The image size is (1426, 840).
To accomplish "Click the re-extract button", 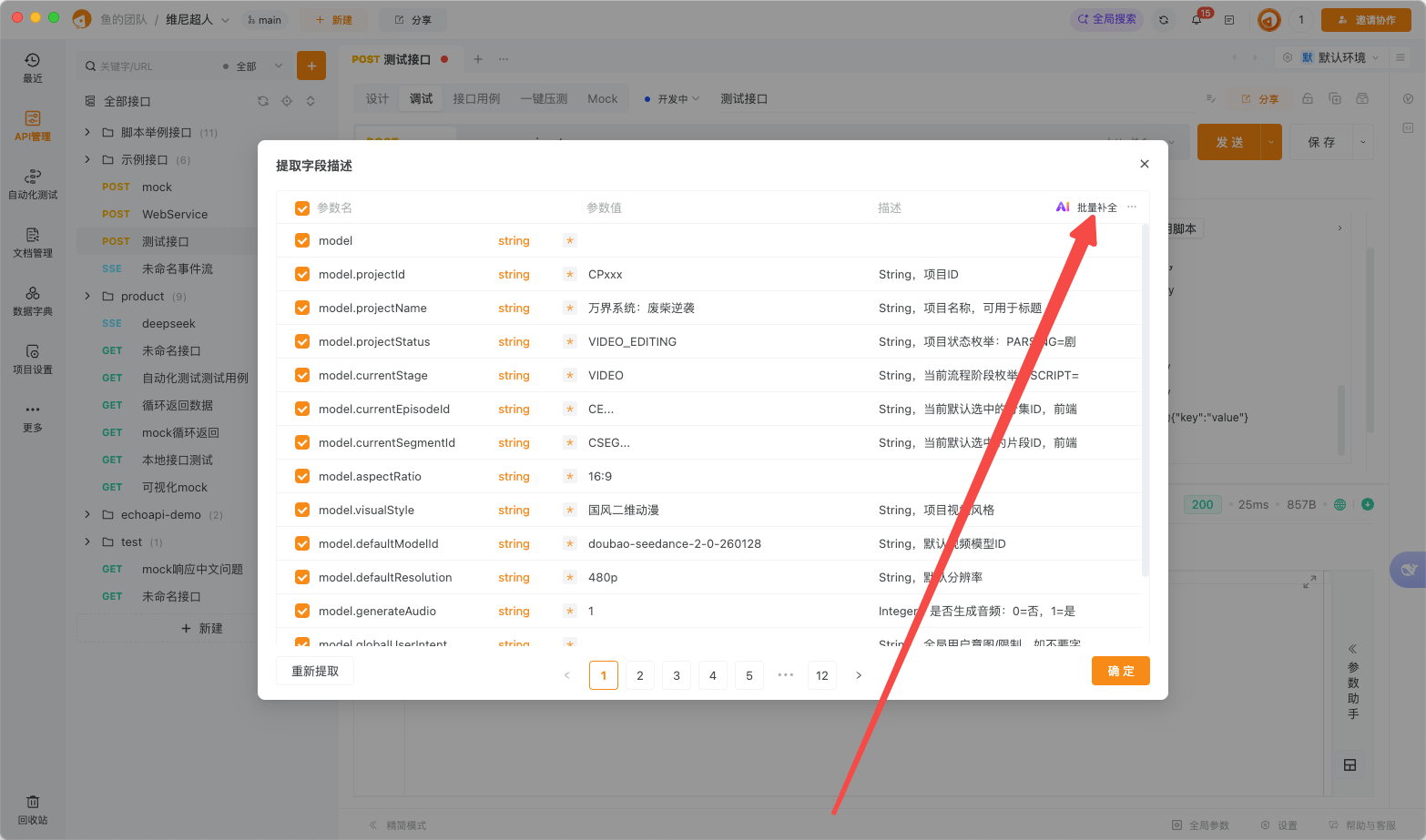I will click(x=315, y=671).
